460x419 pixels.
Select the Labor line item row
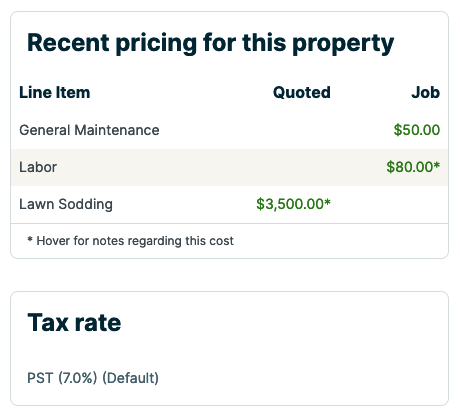coord(229,167)
